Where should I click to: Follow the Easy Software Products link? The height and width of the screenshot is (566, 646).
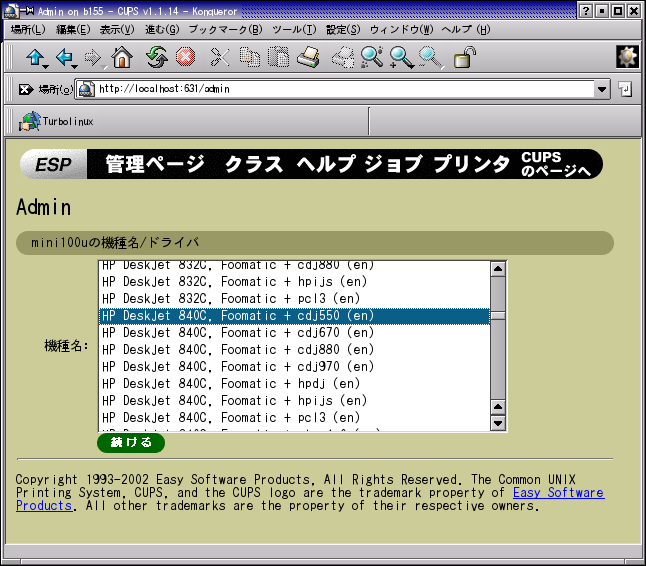coord(559,493)
